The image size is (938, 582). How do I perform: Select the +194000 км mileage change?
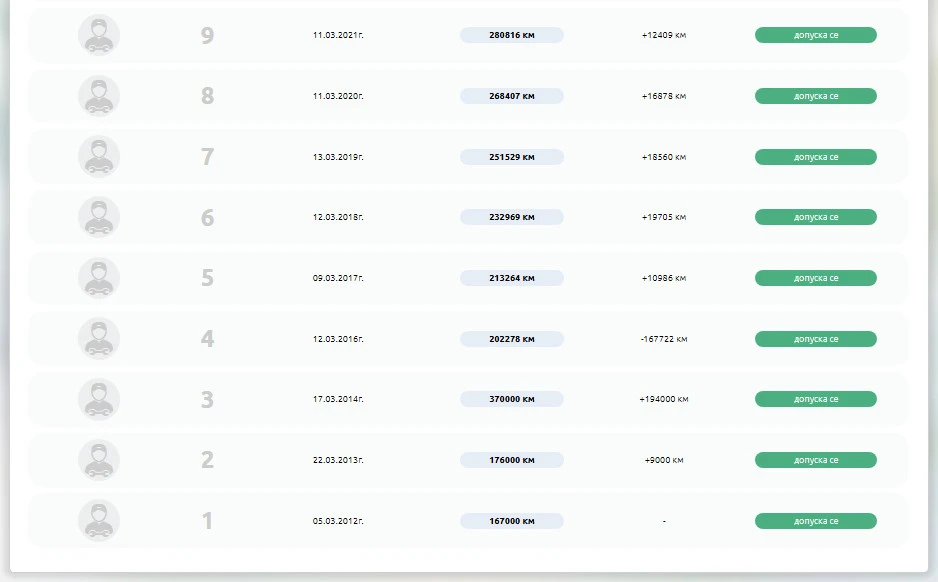[x=664, y=399]
